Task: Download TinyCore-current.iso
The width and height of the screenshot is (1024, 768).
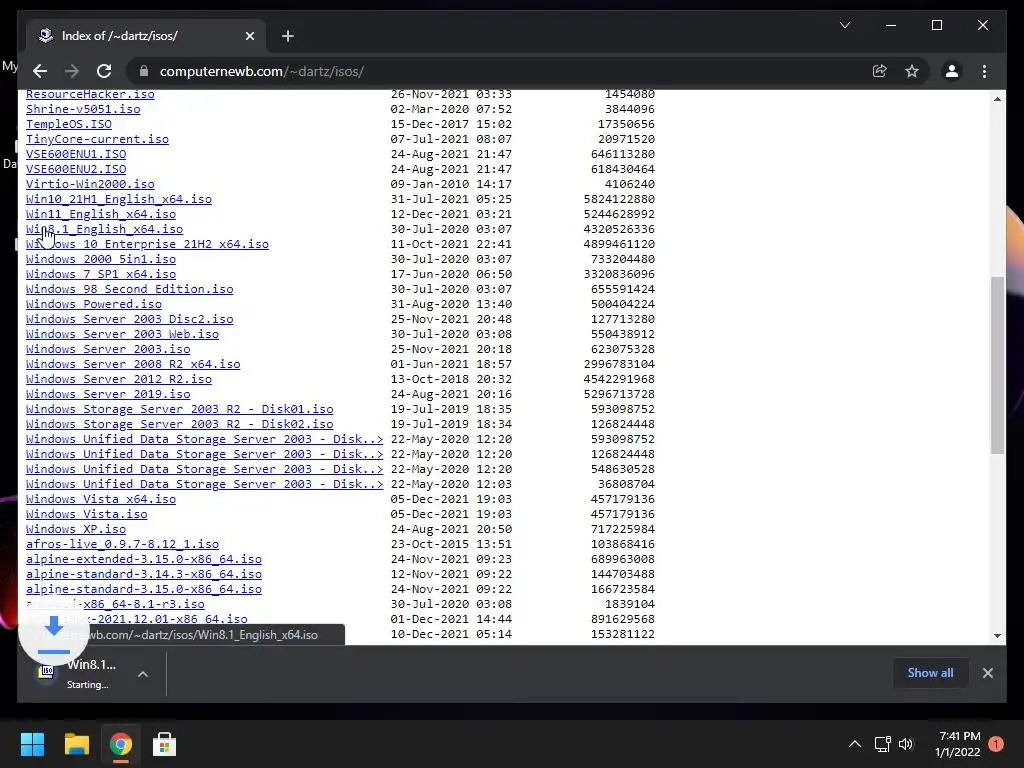Action: click(x=97, y=139)
